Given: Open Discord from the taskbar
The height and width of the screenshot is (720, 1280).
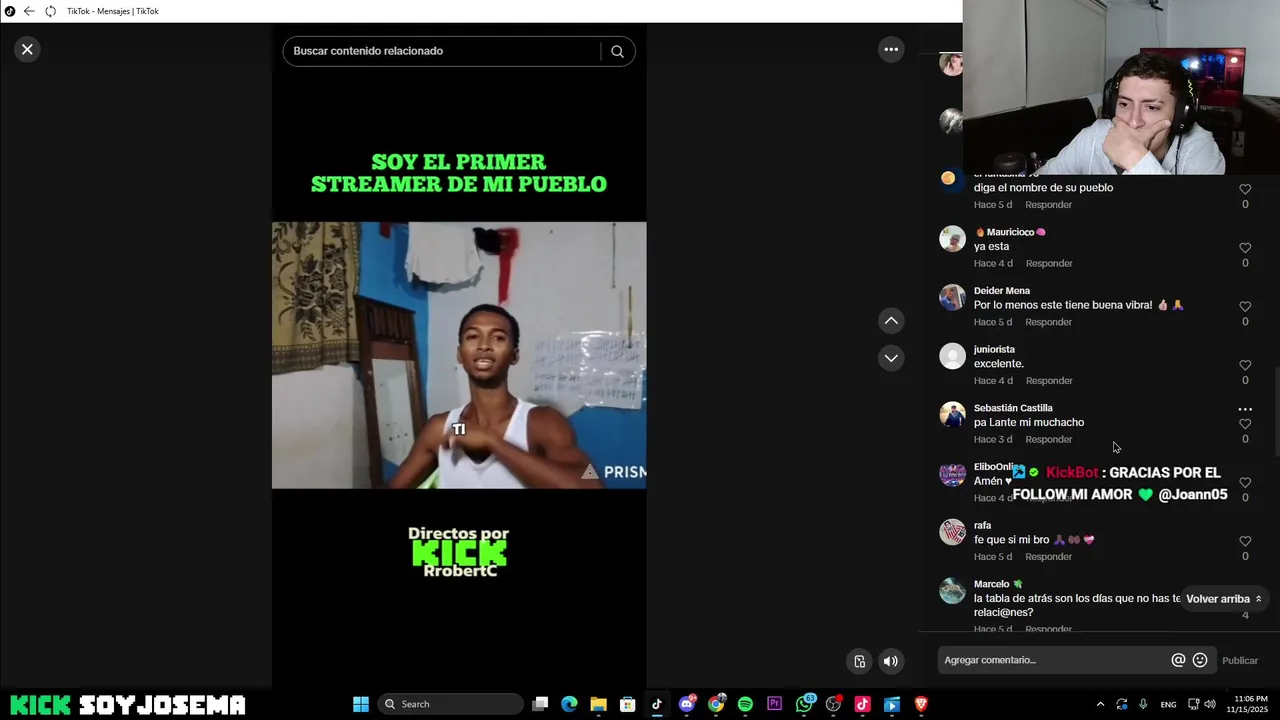Looking at the screenshot, I should tap(687, 704).
